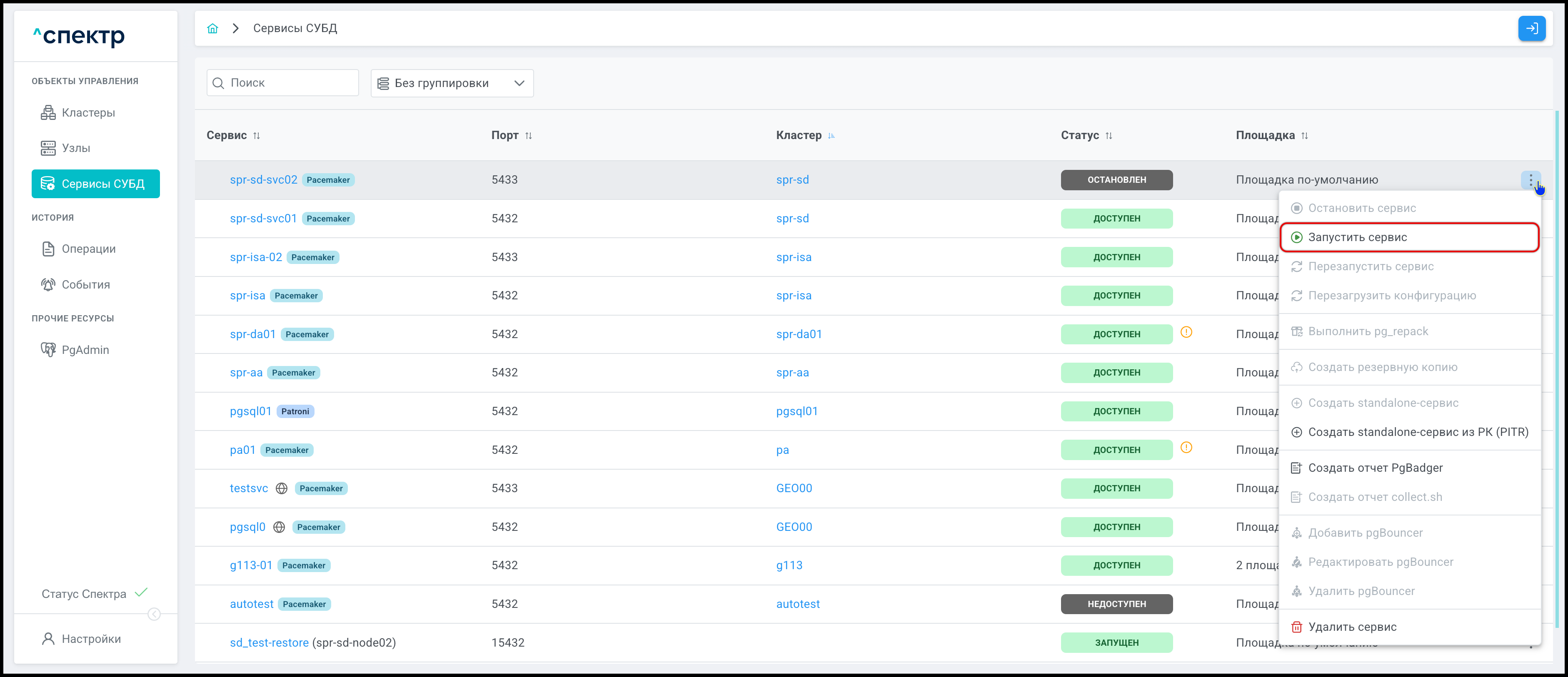The image size is (1568, 677).
Task: Toggle sort order on Кластер column
Action: [x=831, y=136]
